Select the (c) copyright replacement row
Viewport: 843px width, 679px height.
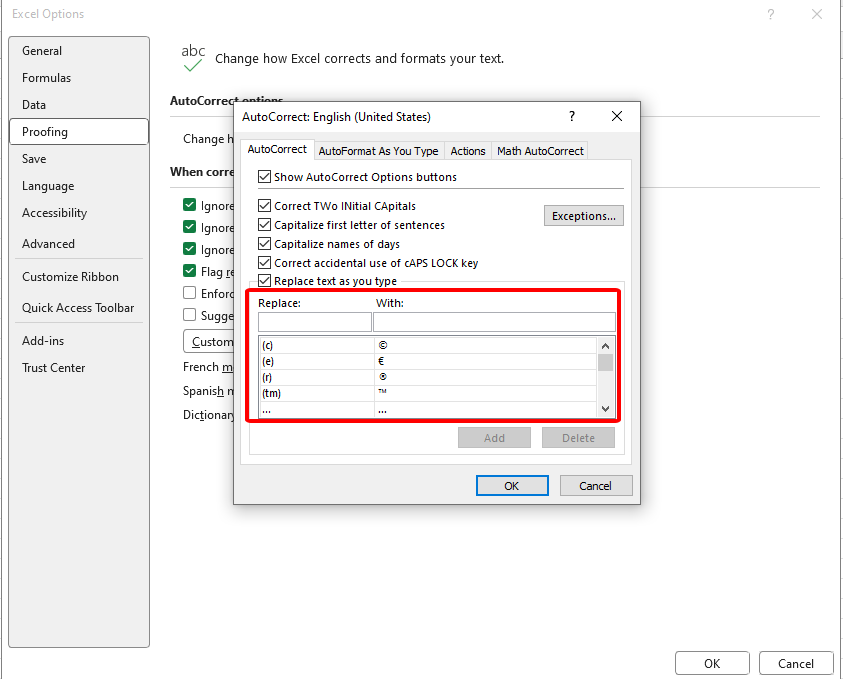(427, 345)
